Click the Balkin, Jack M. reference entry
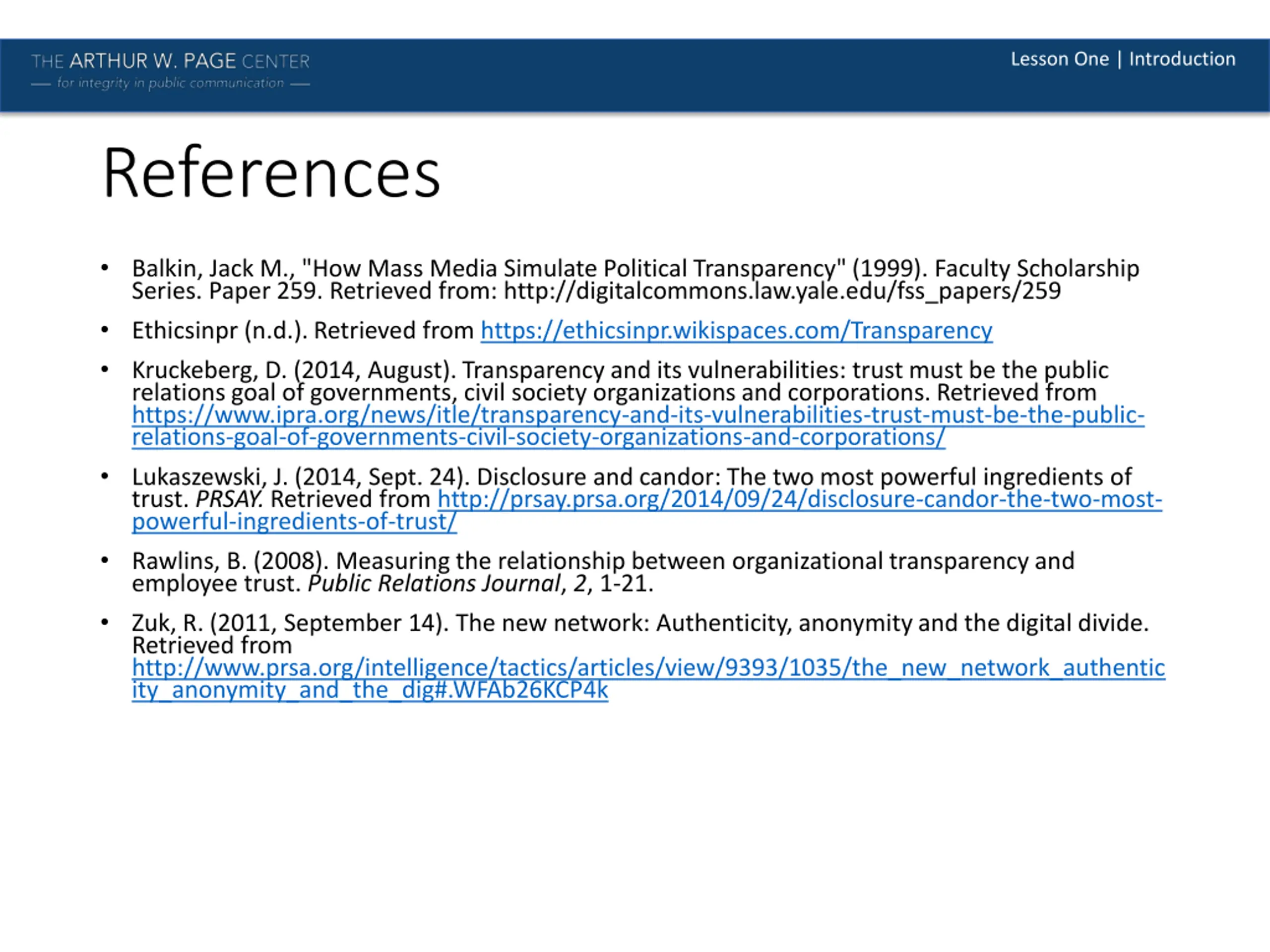Viewport: 1270px width, 952px height. click(635, 280)
